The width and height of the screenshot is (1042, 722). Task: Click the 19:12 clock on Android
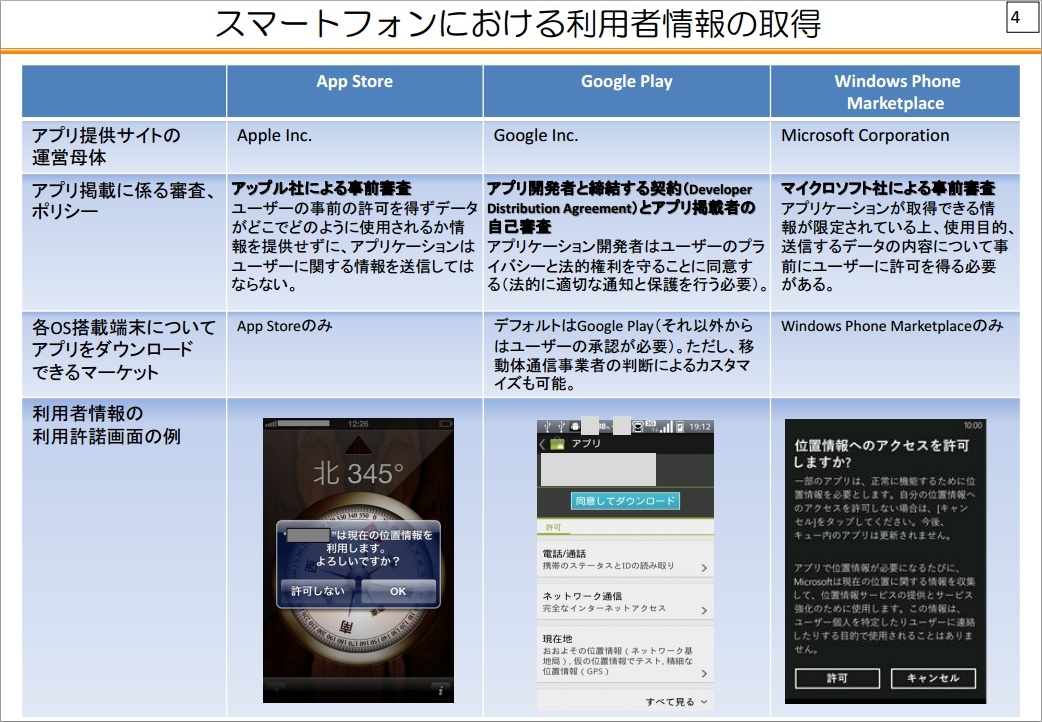pos(699,427)
